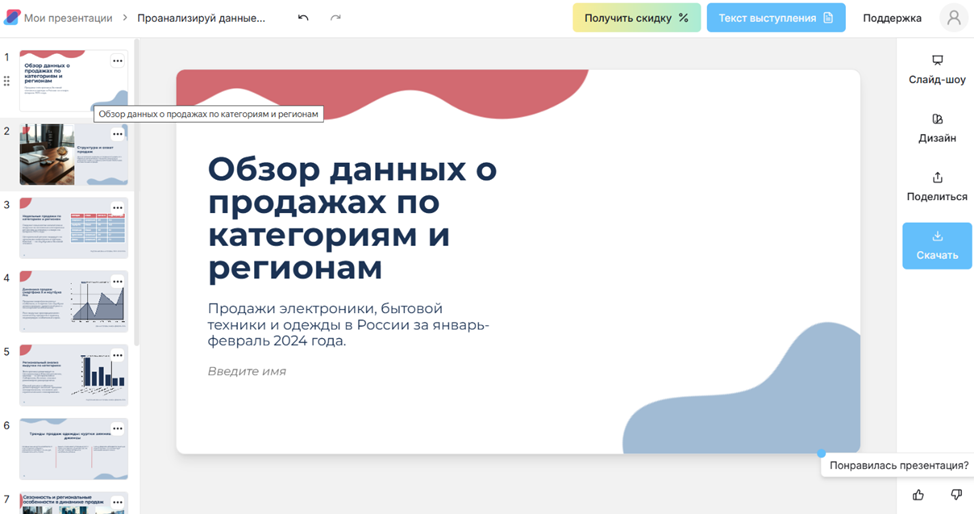This screenshot has height=514, width=974.
Task: Open slide 4 options menu
Action: click(117, 282)
